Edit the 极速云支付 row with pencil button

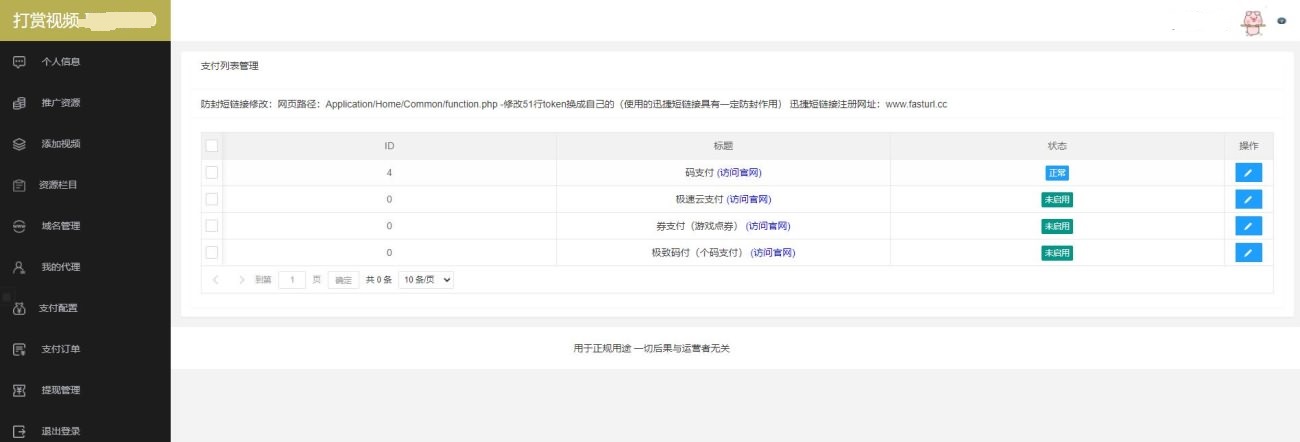coord(1248,199)
